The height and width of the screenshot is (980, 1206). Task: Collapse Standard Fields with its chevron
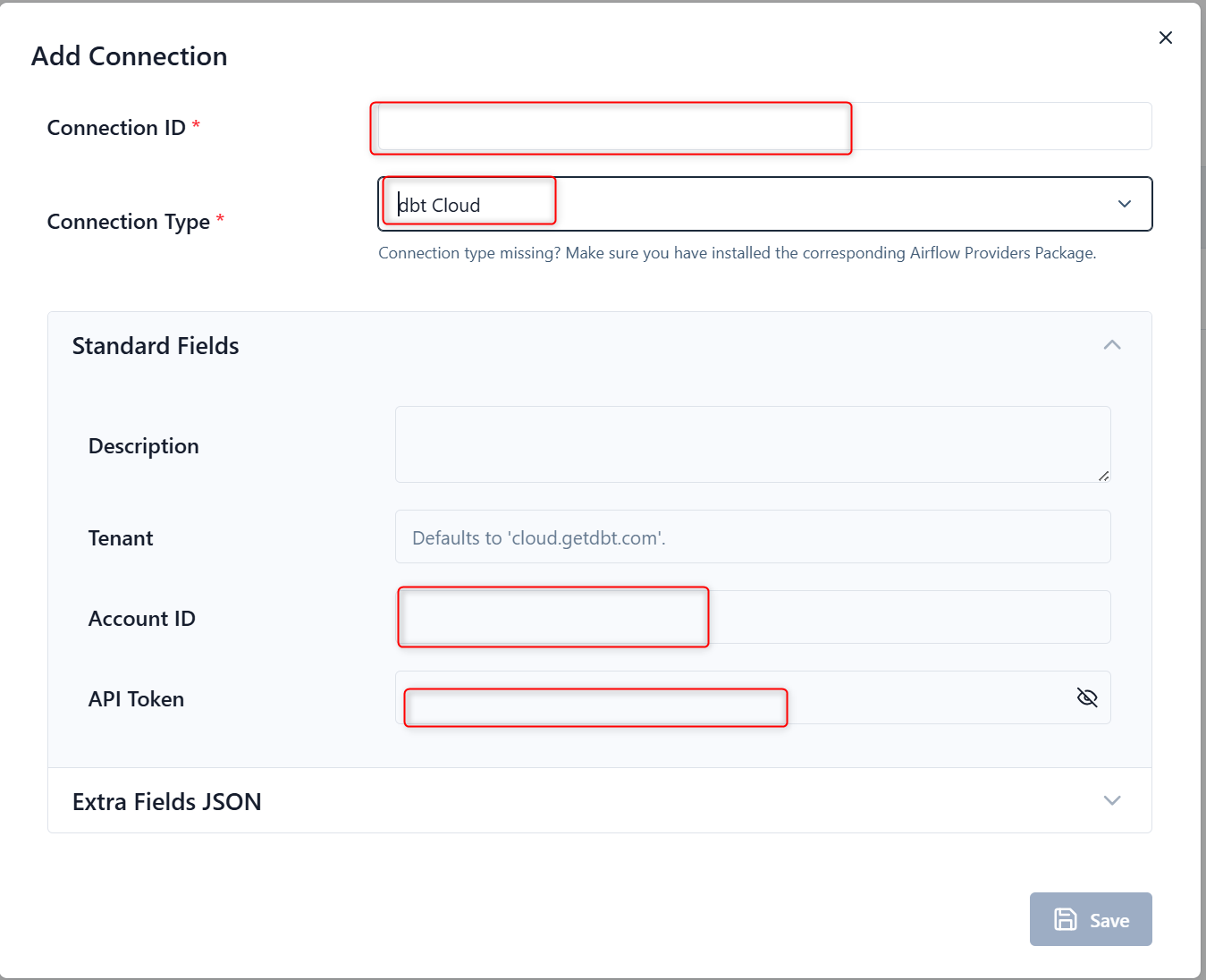click(x=1112, y=345)
